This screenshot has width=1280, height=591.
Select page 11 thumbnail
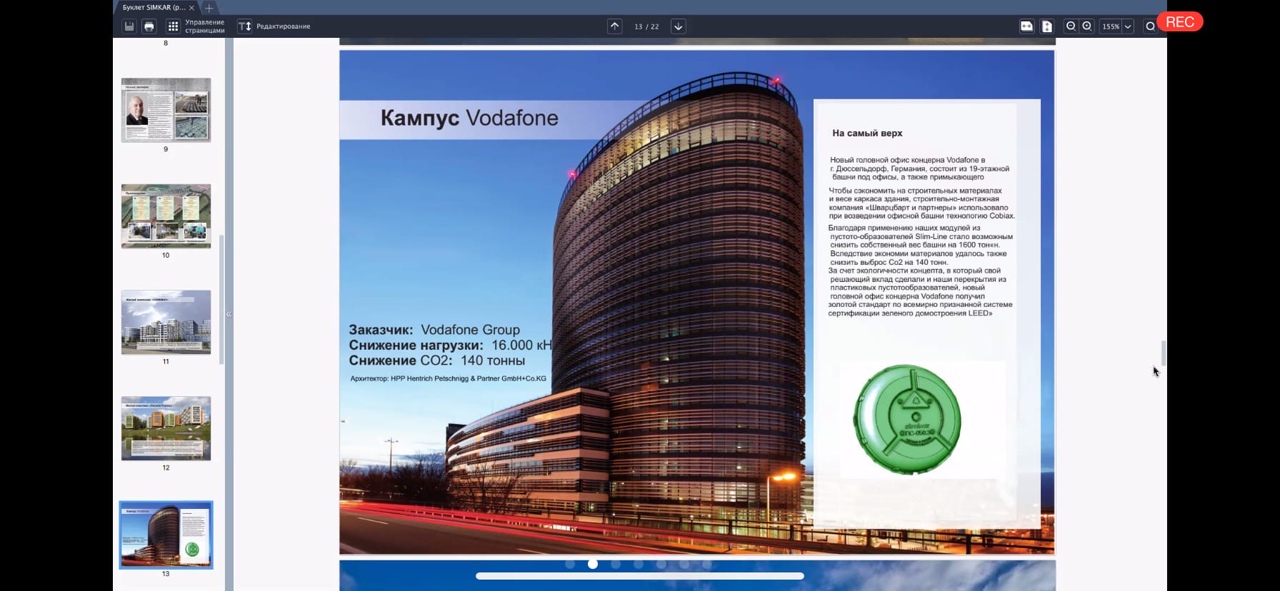pyautogui.click(x=166, y=322)
